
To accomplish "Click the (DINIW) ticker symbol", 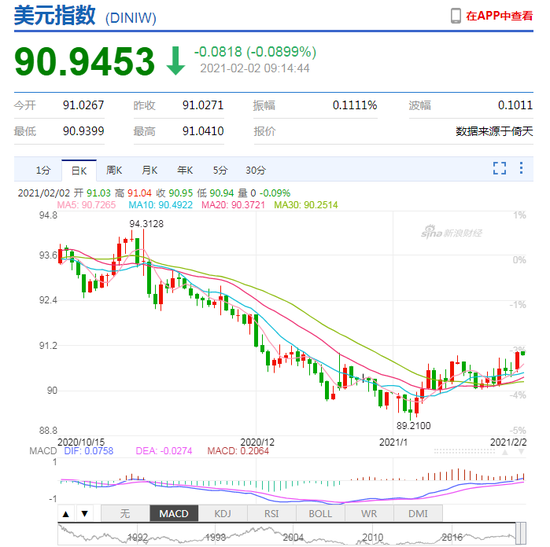I will click(x=131, y=18).
